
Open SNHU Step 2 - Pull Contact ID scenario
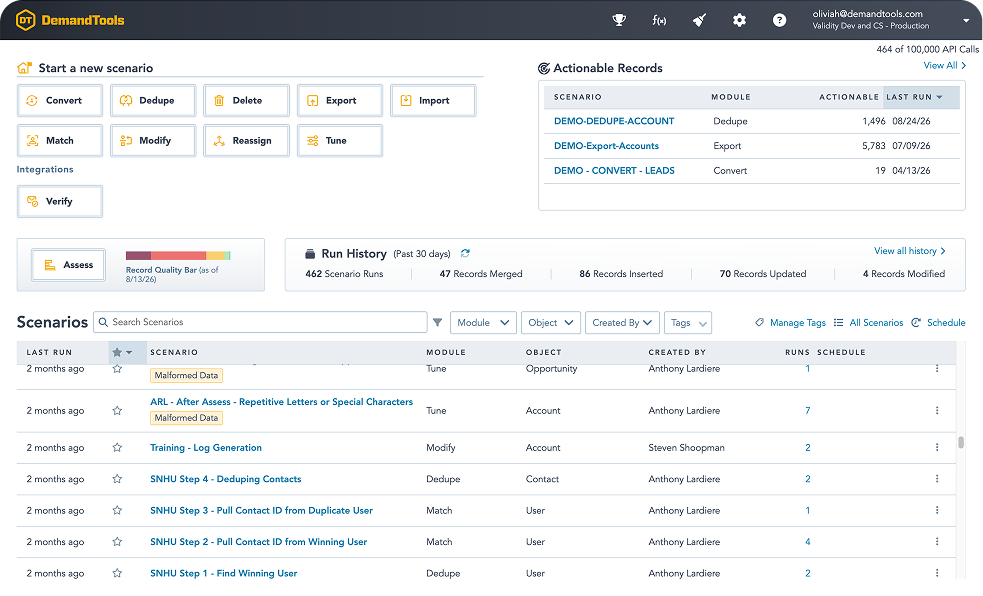click(258, 541)
